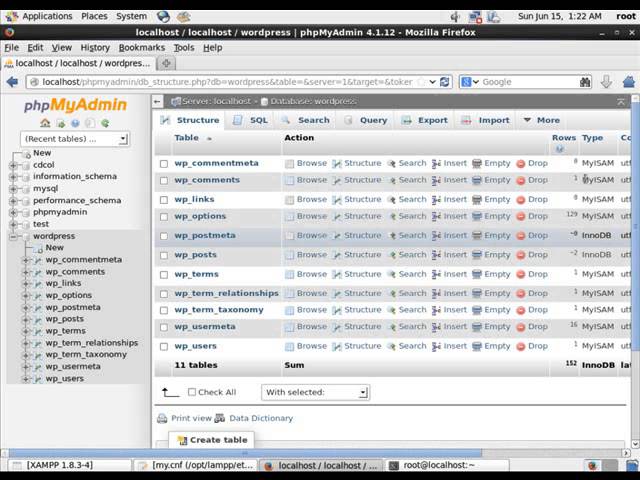Expand the mysql database node
640x480 pixels.
click(13, 189)
